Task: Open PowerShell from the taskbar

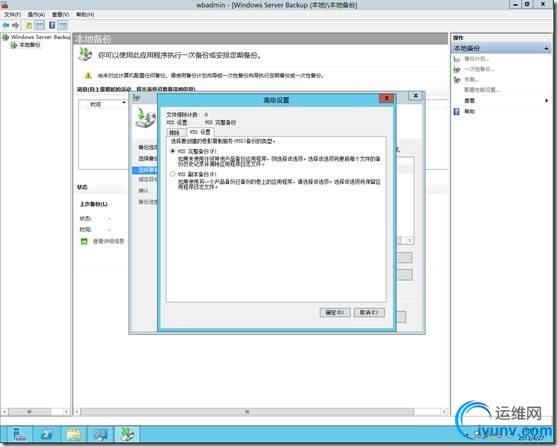Action: tap(47, 435)
